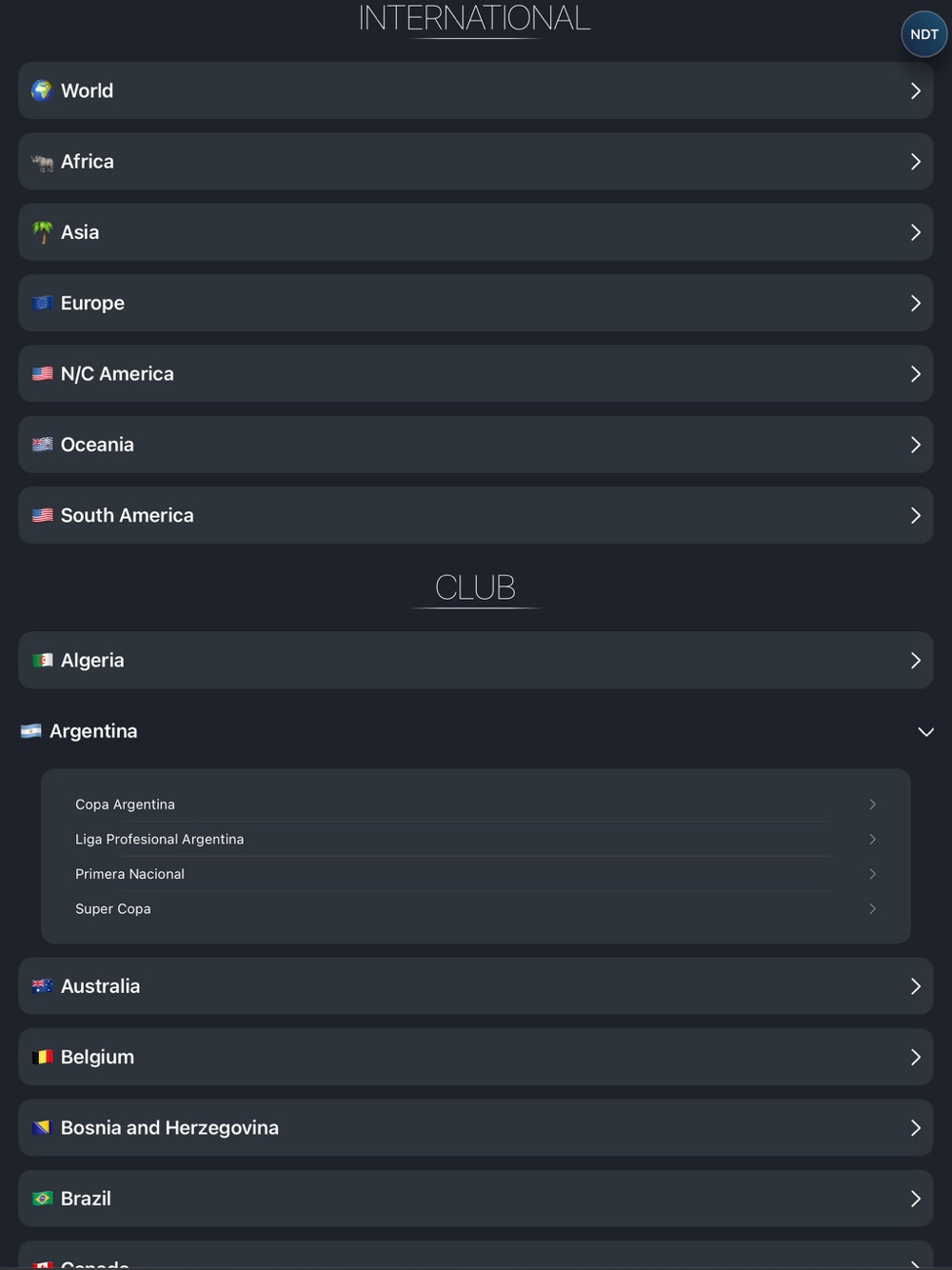Click the Australia flag icon
This screenshot has height=1270, width=952.
(x=42, y=986)
